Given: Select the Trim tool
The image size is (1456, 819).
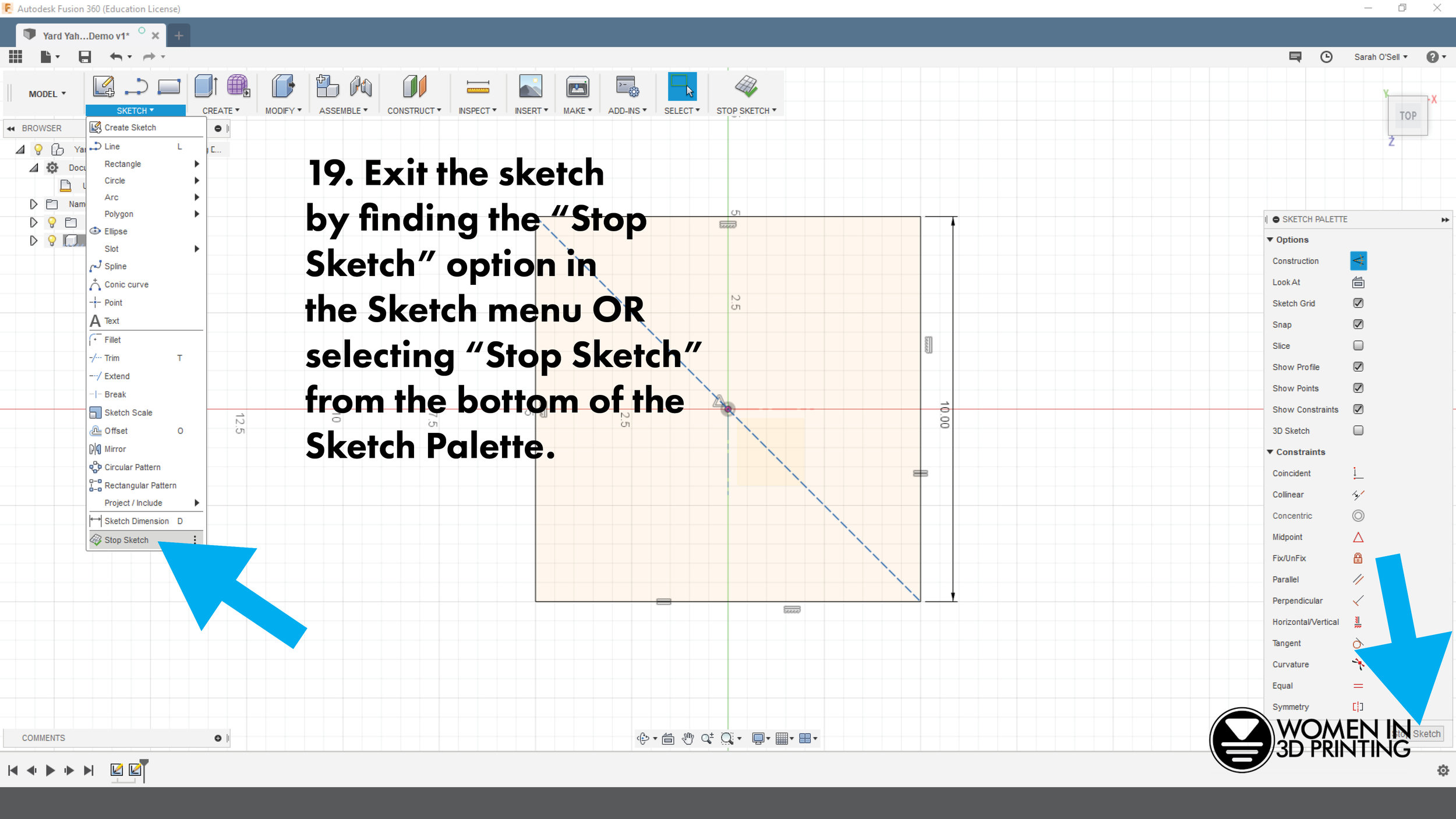Looking at the screenshot, I should point(112,357).
